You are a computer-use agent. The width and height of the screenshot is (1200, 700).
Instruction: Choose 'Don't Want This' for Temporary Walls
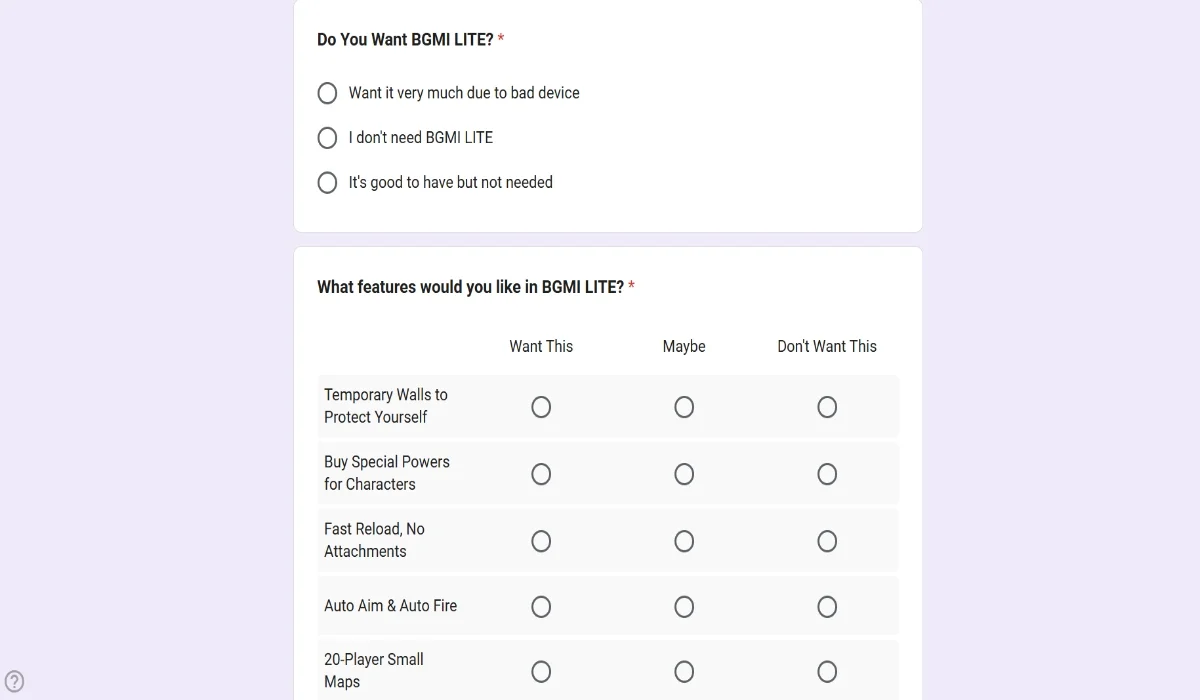point(827,407)
